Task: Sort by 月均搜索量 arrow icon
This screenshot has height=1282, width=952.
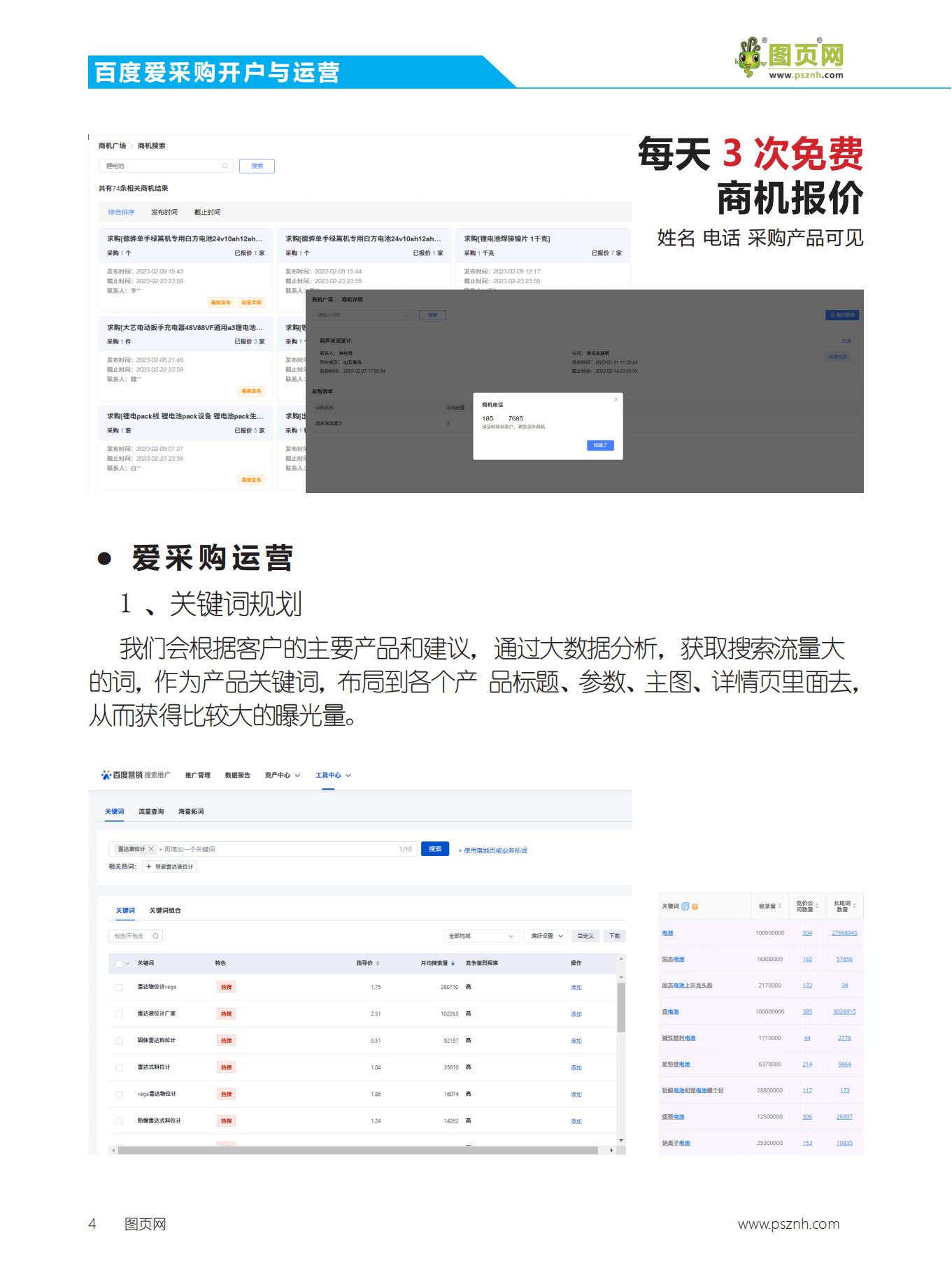Action: click(453, 964)
